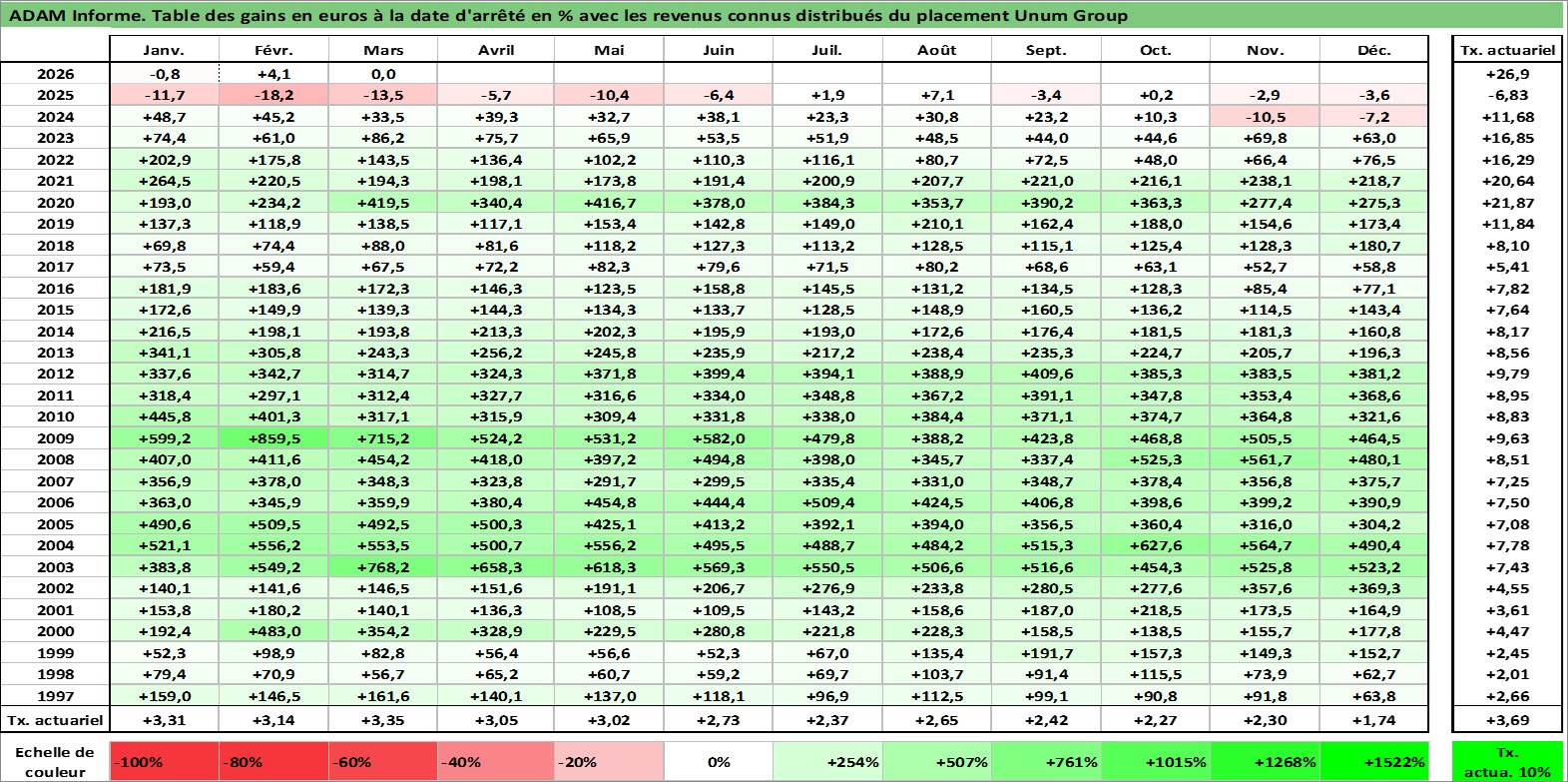Click the 'Tx. actuariel' label of the bottom row
The height and width of the screenshot is (782, 1568).
tap(55, 720)
